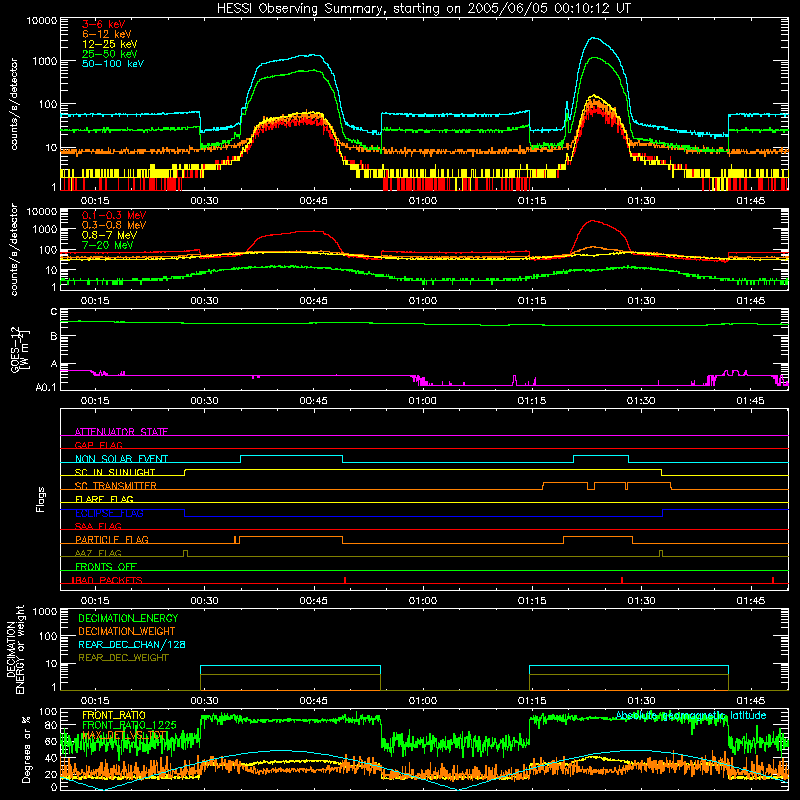Select the orange 6-12 keV legend label
The image size is (800, 800).
106,34
